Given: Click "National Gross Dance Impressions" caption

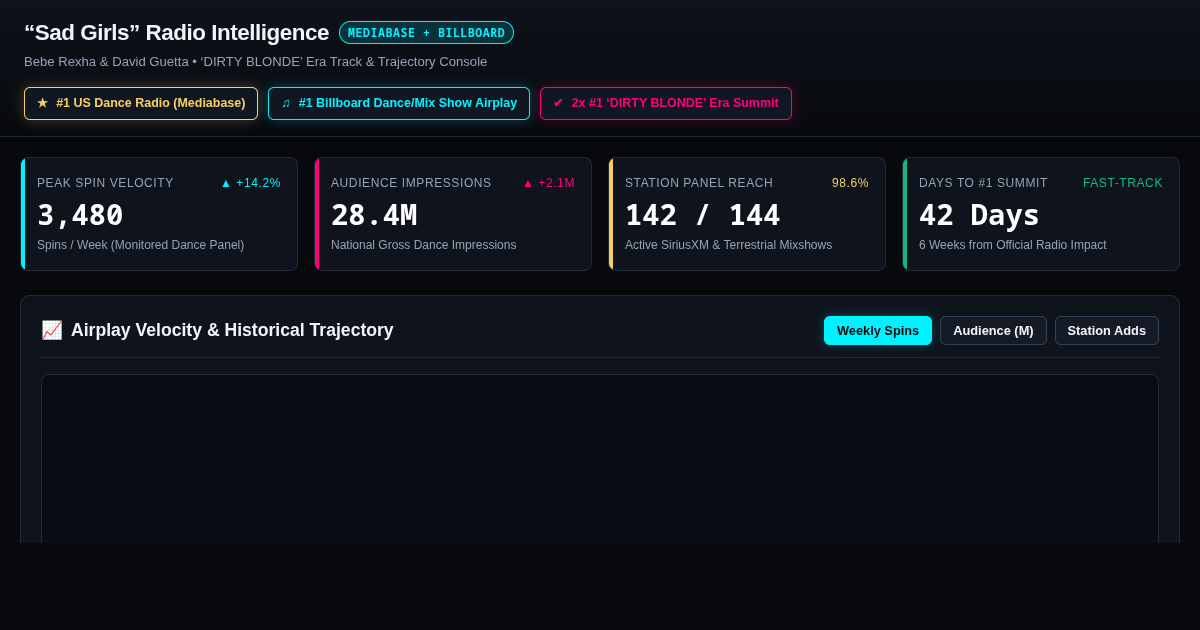Looking at the screenshot, I should point(424,245).
